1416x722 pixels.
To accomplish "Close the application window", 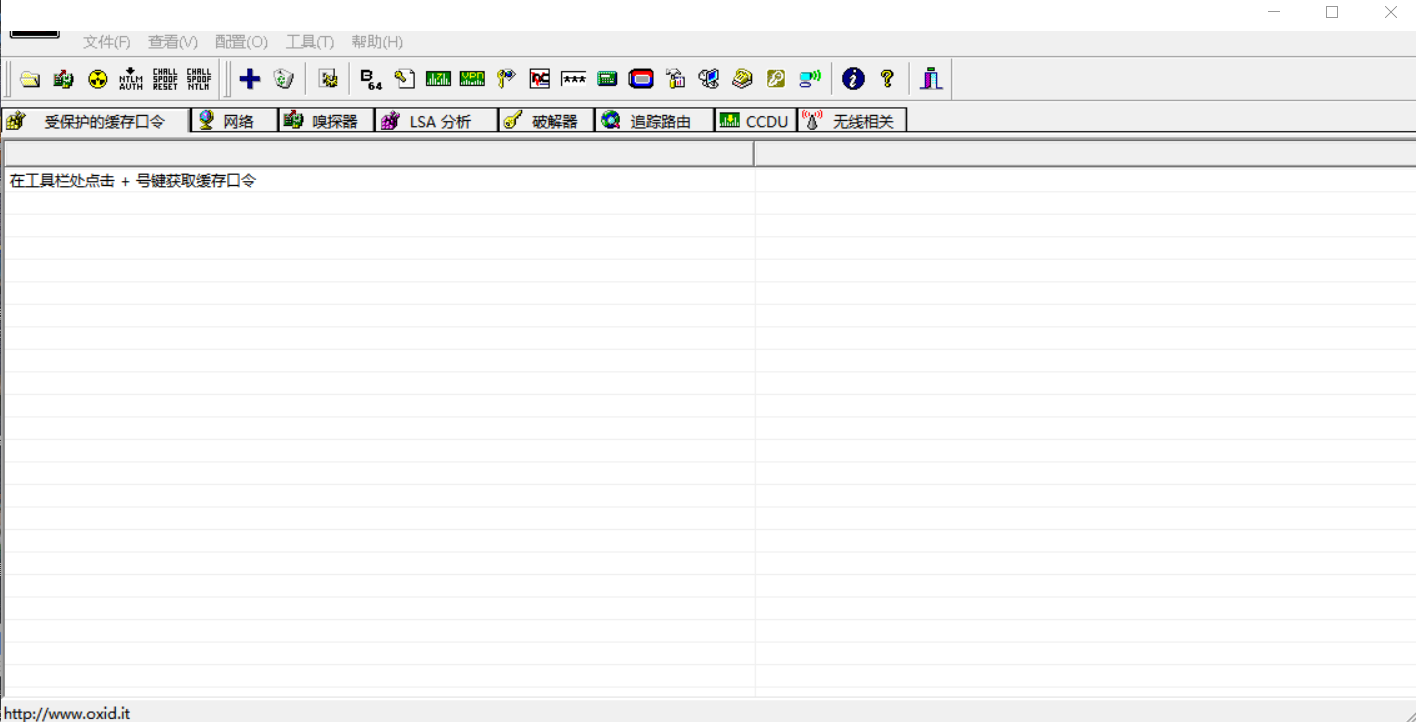I will pyautogui.click(x=1390, y=12).
